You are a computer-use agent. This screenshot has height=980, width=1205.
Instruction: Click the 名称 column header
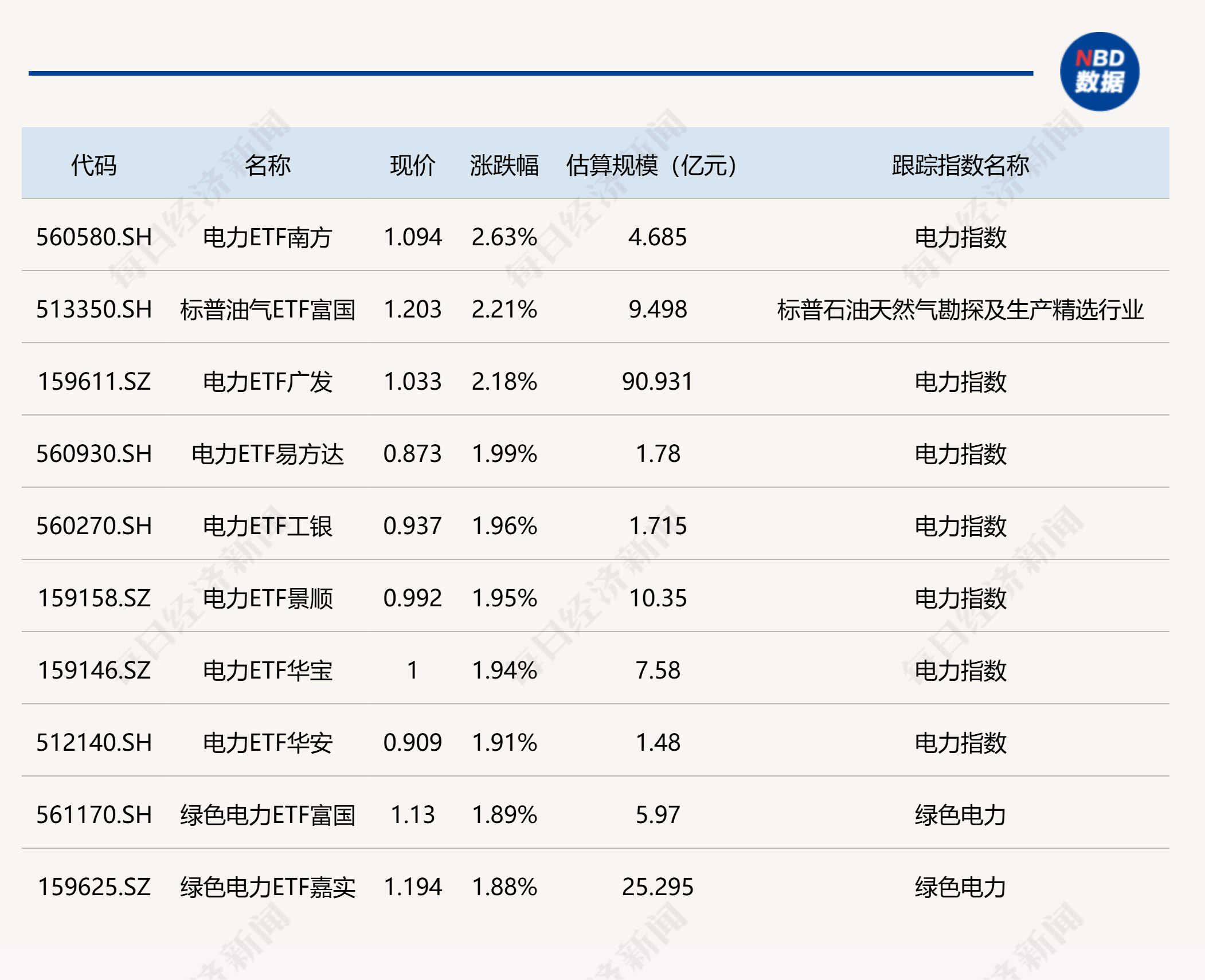click(268, 166)
